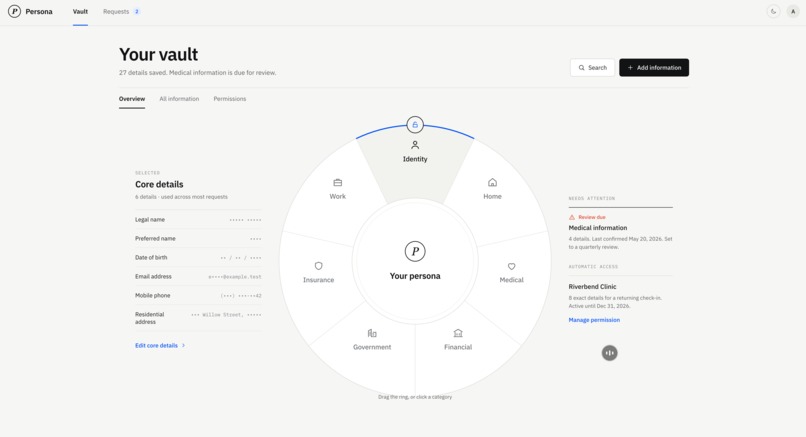Select the Medical heart icon
Image resolution: width=806 pixels, height=437 pixels.
point(511,266)
